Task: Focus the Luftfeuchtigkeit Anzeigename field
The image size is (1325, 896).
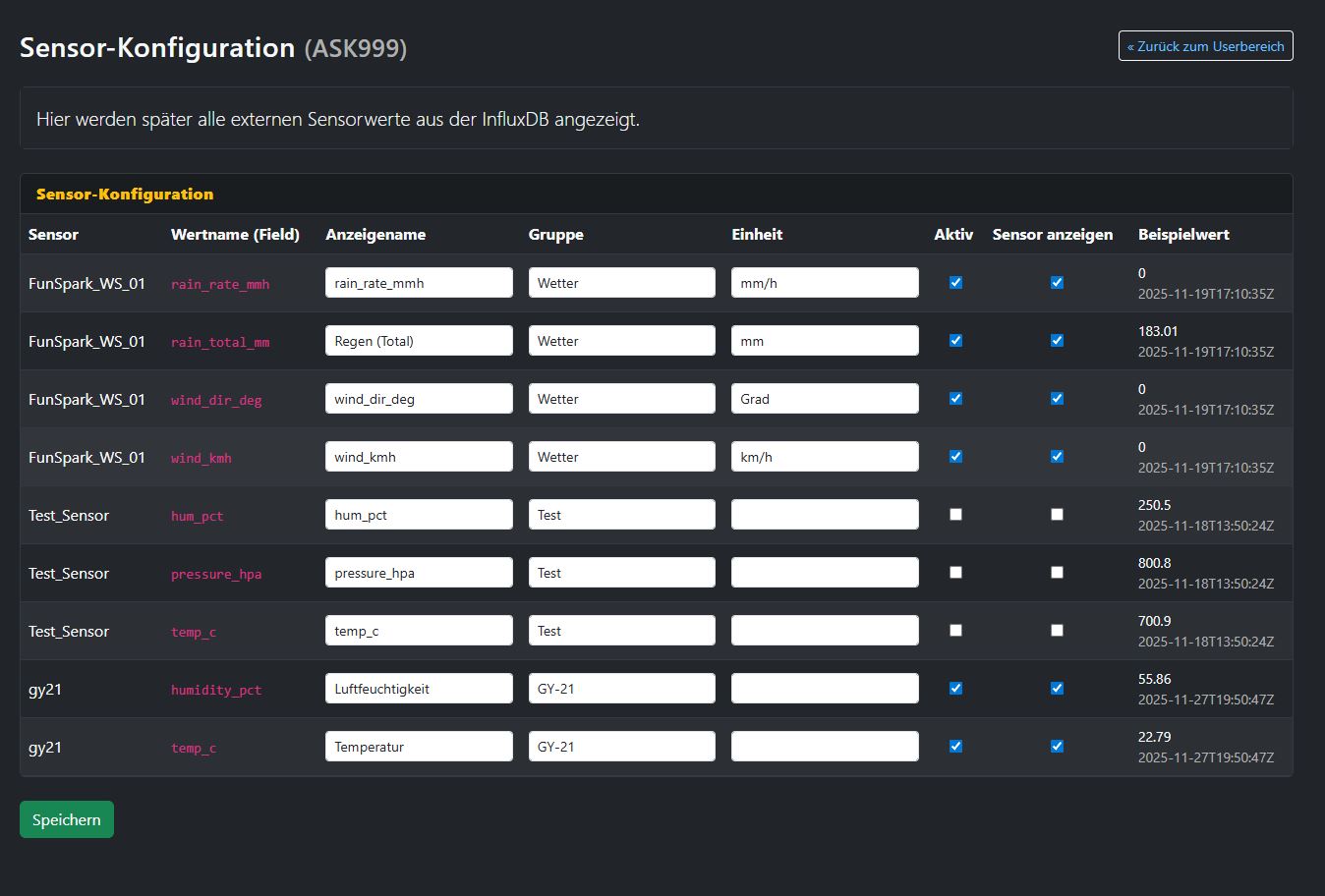Action: 419,689
